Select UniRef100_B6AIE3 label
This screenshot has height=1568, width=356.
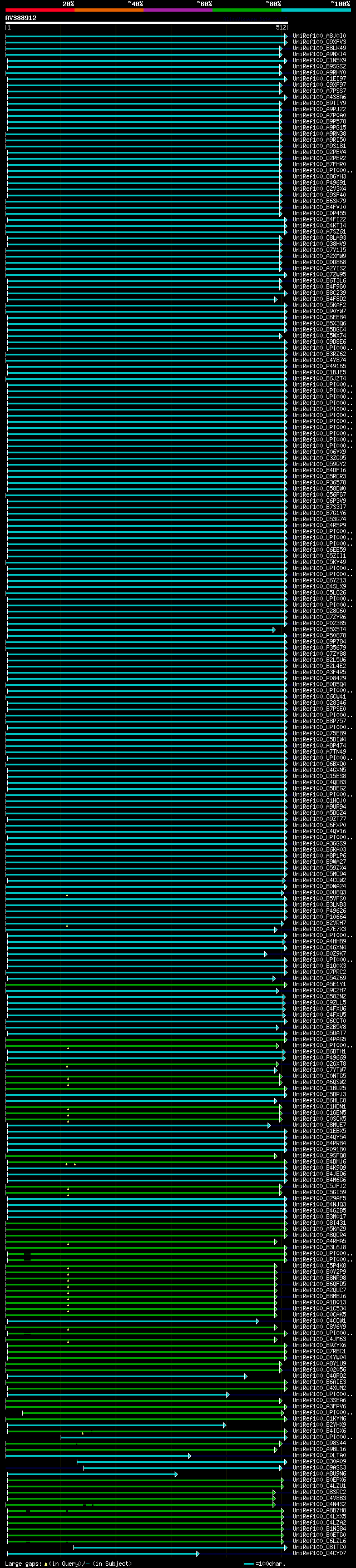319,1382
